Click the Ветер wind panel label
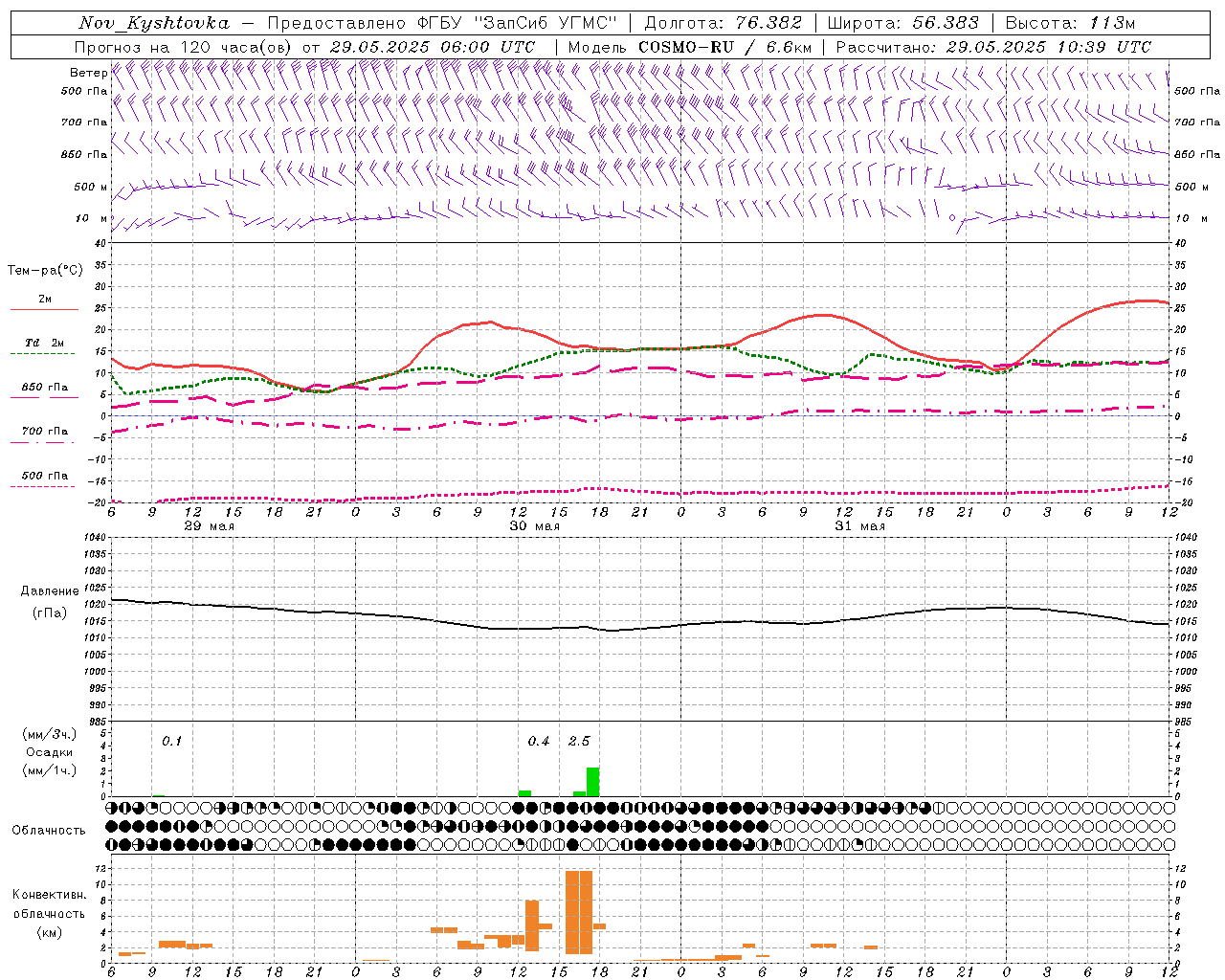1225x980 pixels. (88, 73)
